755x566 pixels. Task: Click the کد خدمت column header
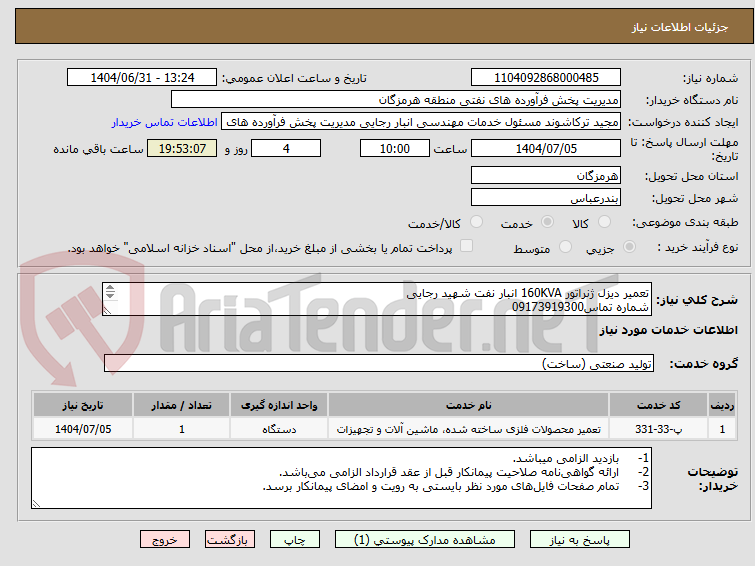[658, 405]
